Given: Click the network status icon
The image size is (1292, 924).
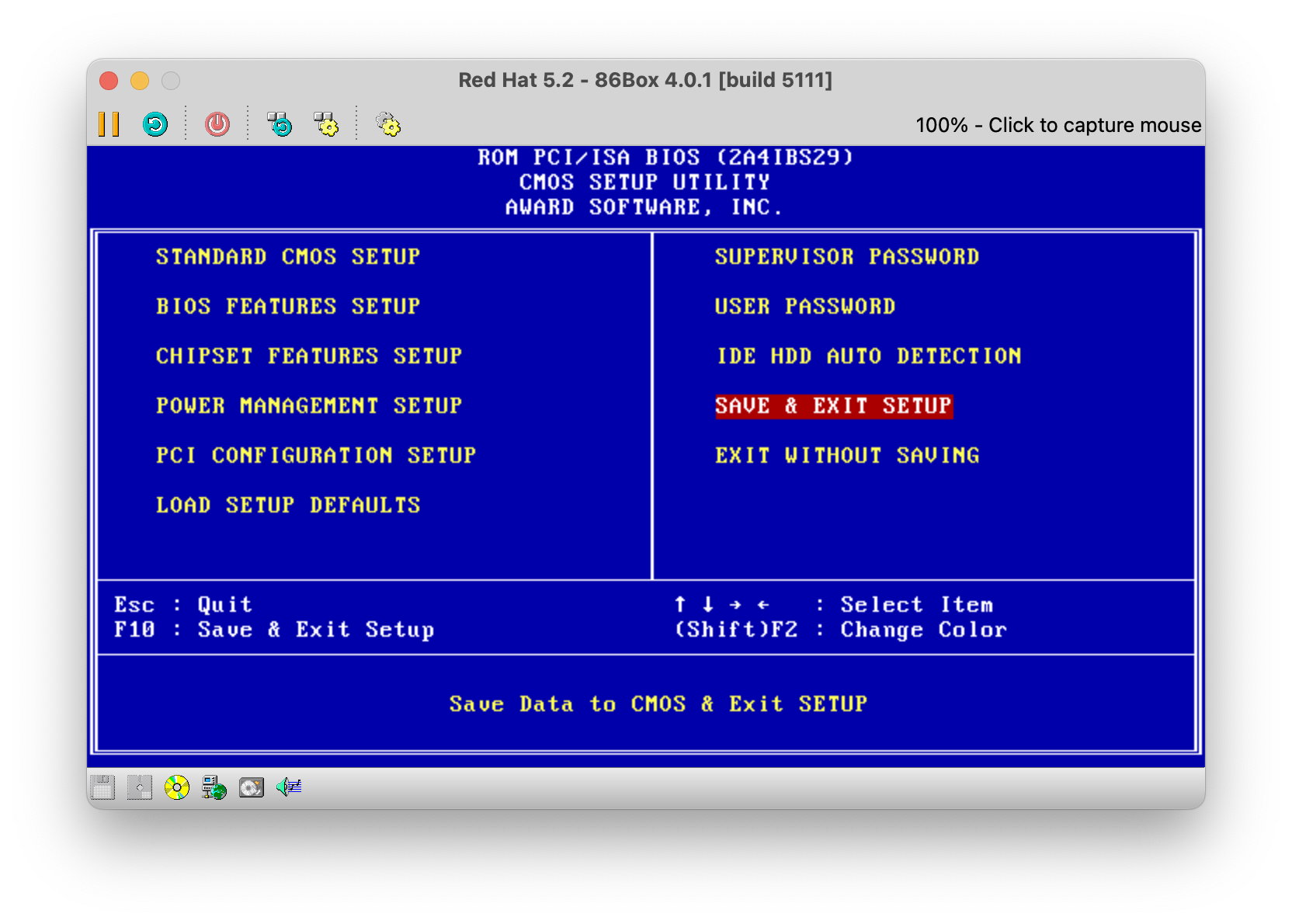Looking at the screenshot, I should click(x=213, y=787).
